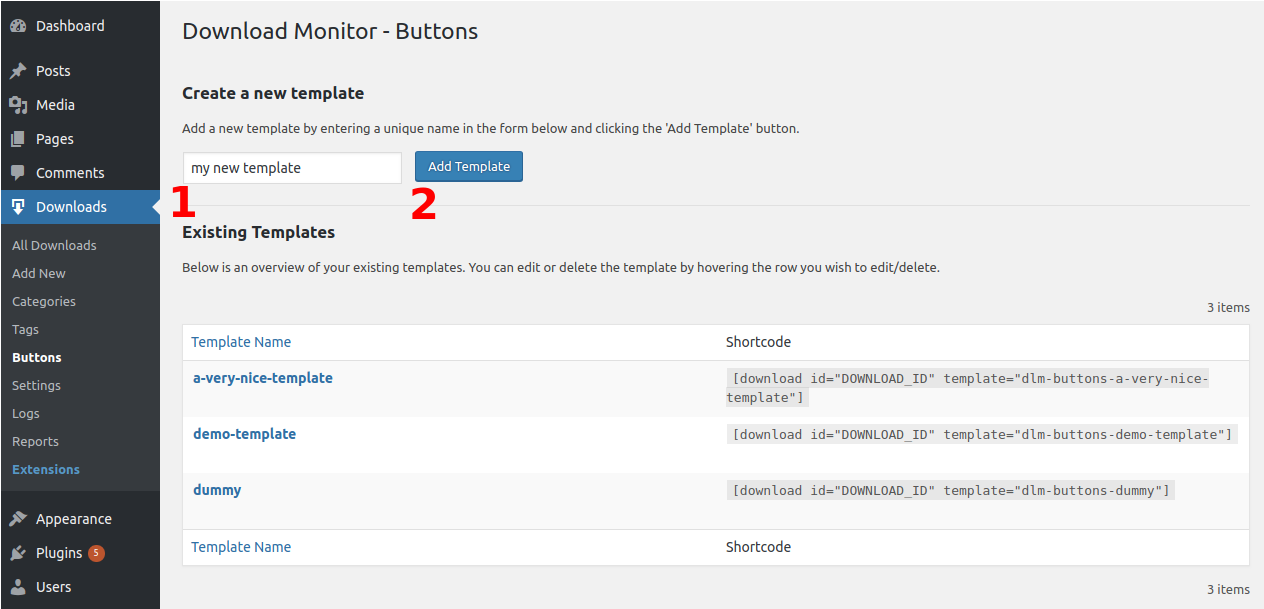Click the Appearance paintbrush icon
This screenshot has width=1264, height=609.
coord(18,519)
